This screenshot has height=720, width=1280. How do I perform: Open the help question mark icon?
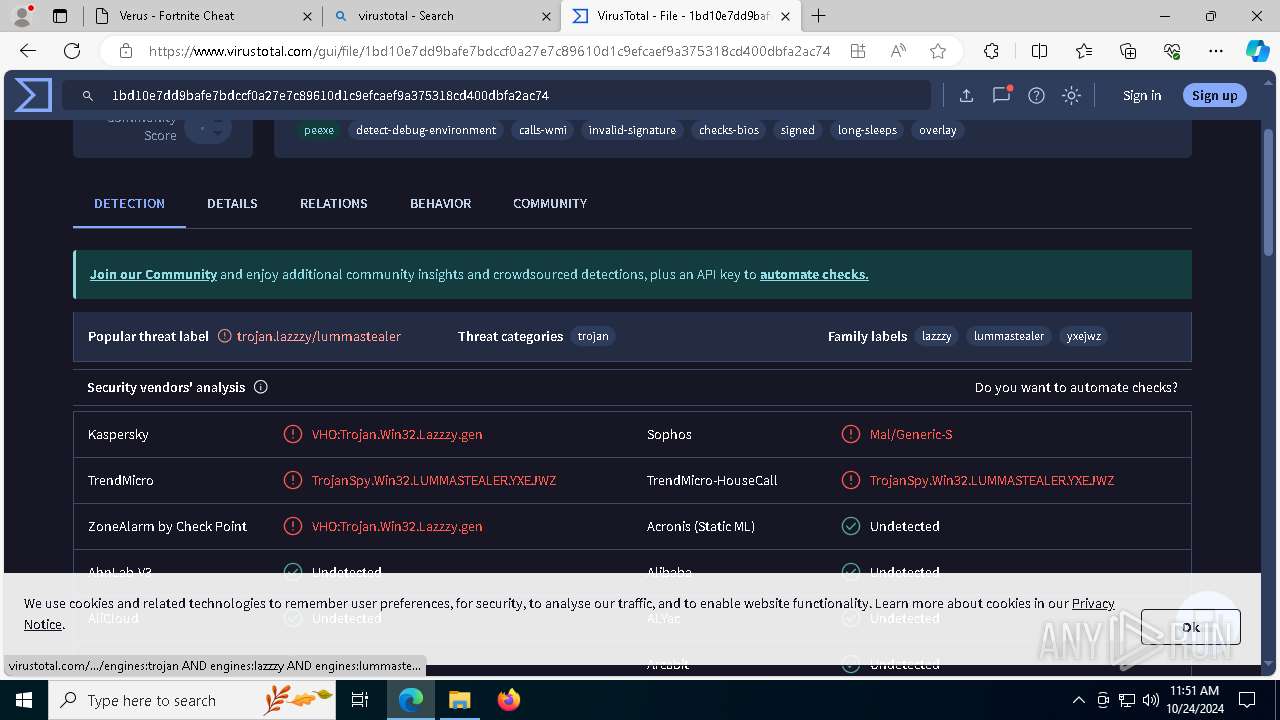1037,96
